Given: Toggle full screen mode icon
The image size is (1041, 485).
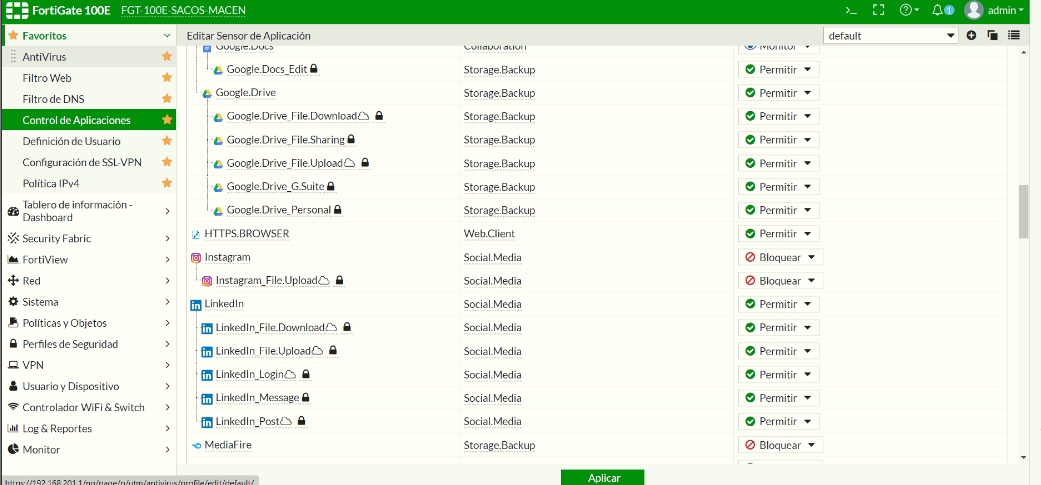Looking at the screenshot, I should 879,10.
